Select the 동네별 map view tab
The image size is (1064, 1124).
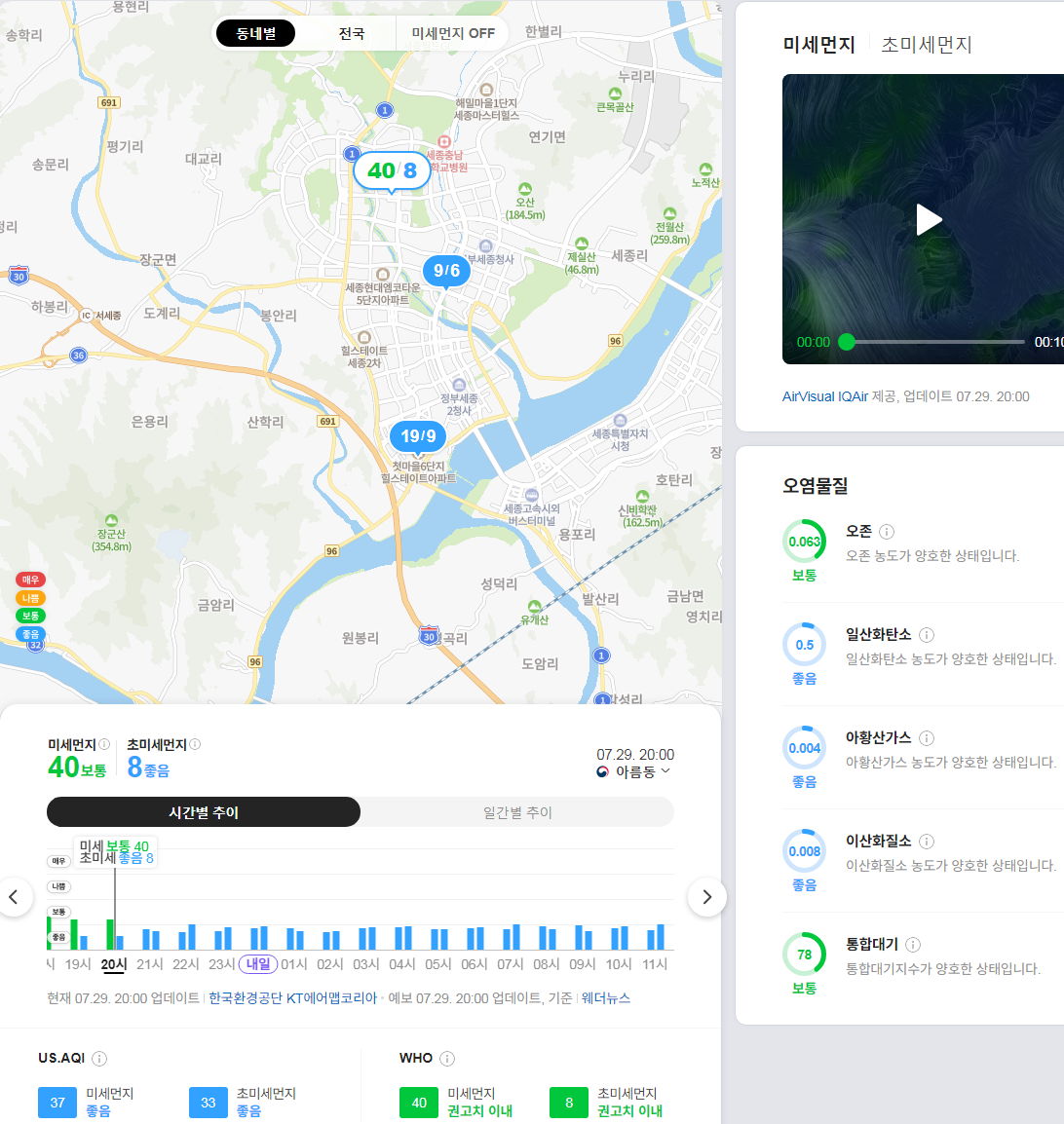click(255, 33)
